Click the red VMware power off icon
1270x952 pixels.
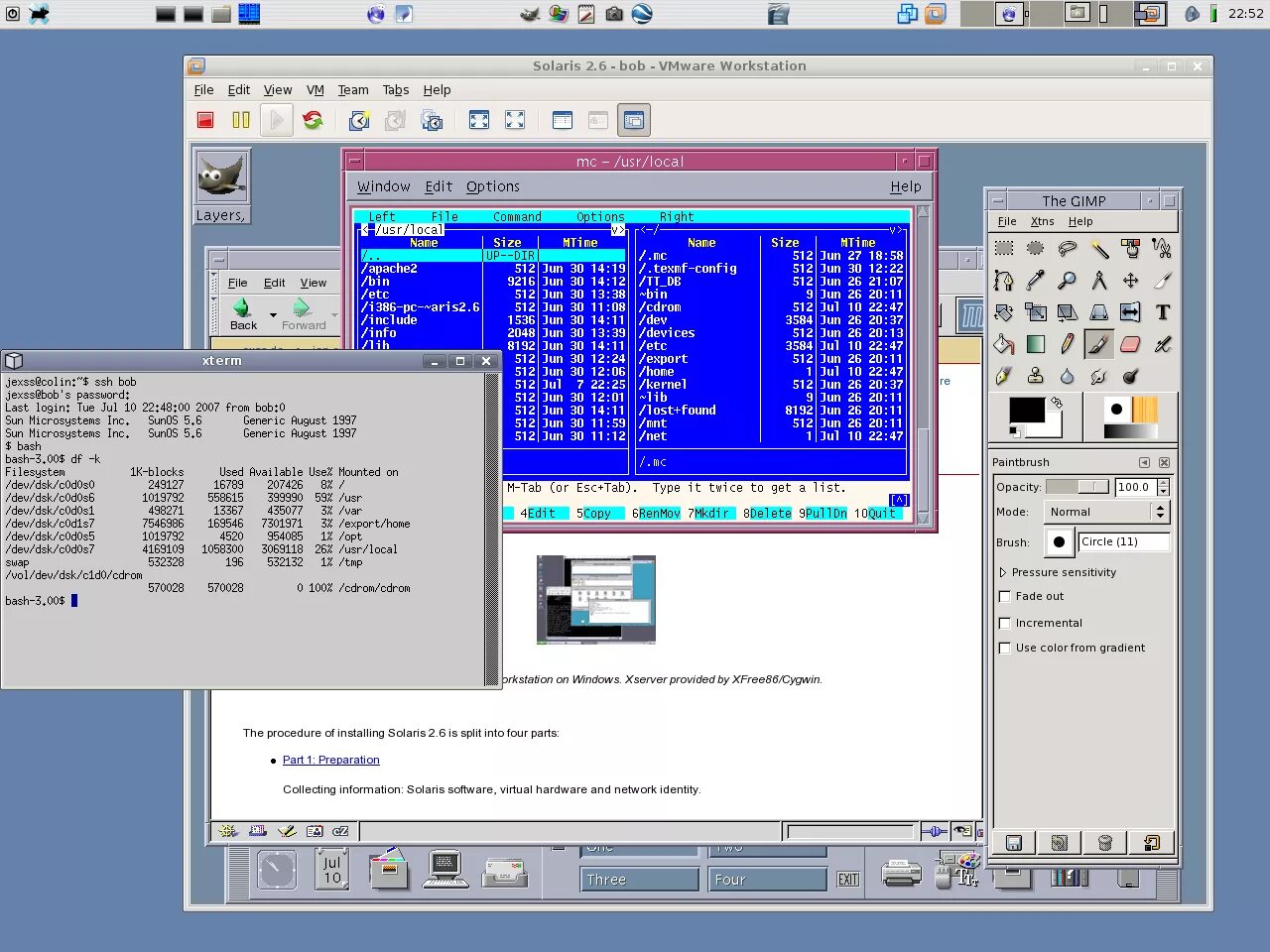(205, 120)
